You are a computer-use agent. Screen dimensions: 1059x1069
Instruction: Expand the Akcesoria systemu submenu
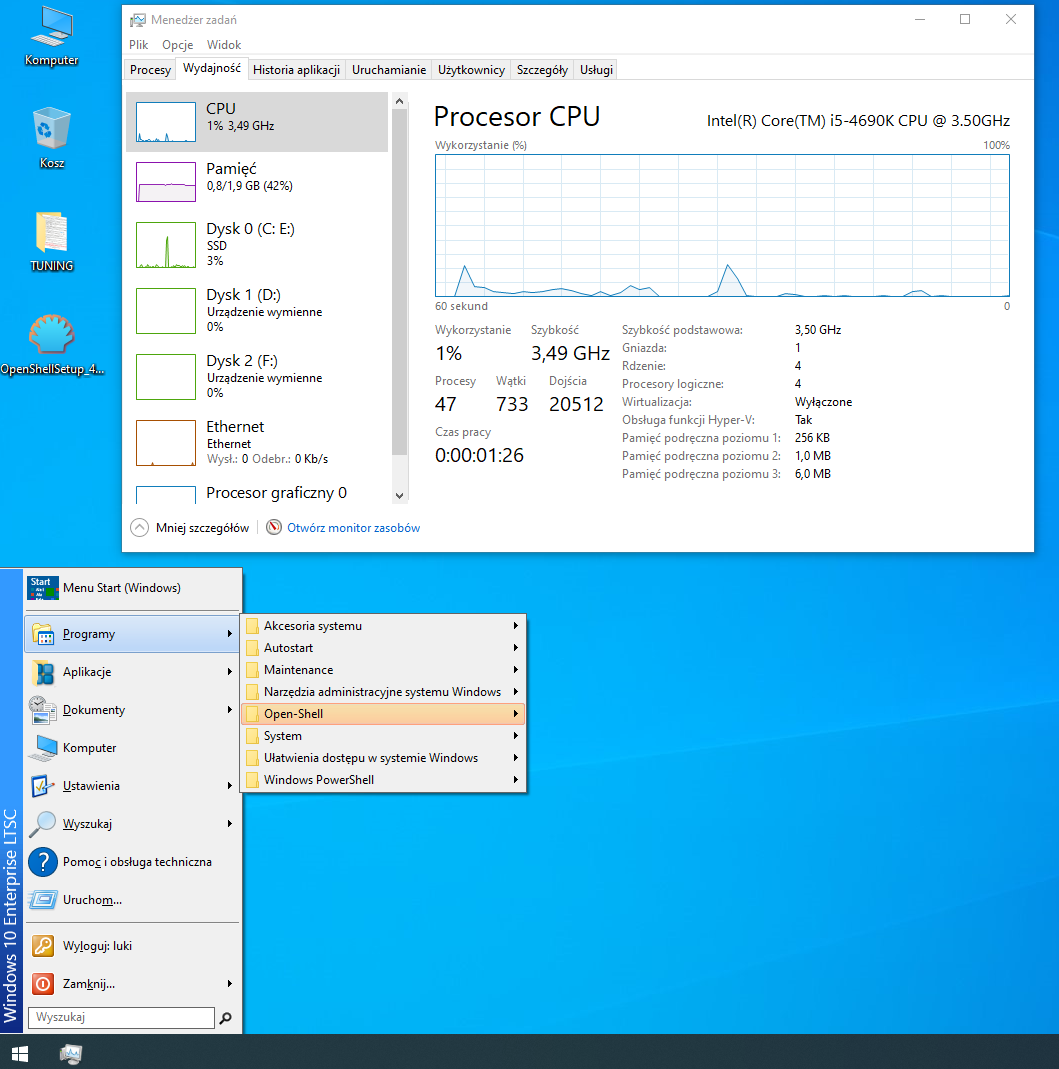516,626
